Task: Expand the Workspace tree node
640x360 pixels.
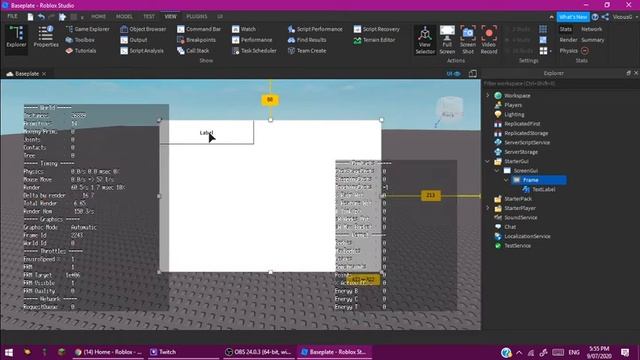Action: coord(487,96)
